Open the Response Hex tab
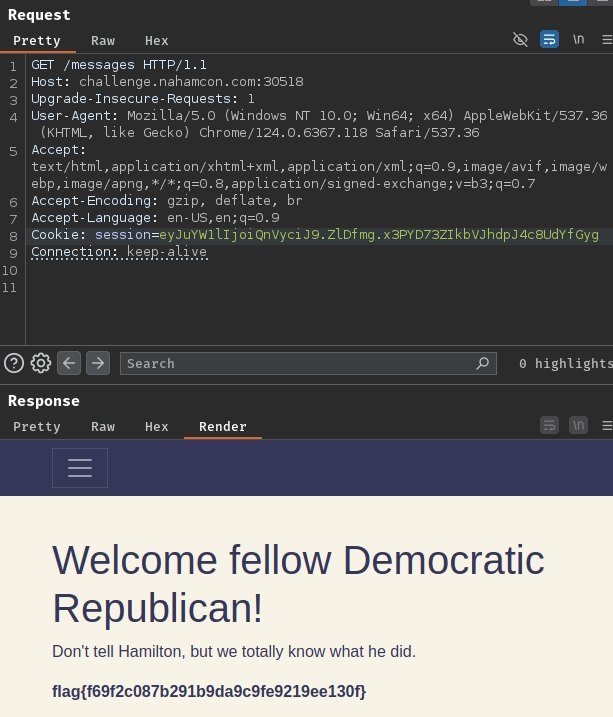The image size is (613, 717). (x=157, y=426)
